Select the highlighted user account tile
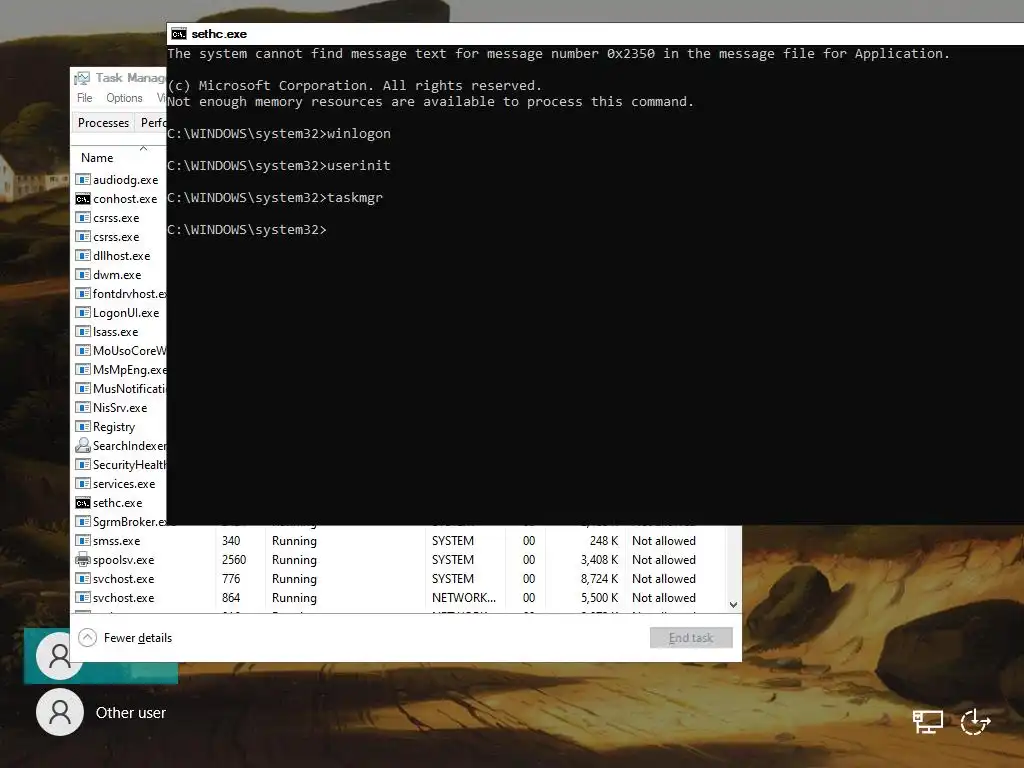The image size is (1024, 768). pos(101,656)
